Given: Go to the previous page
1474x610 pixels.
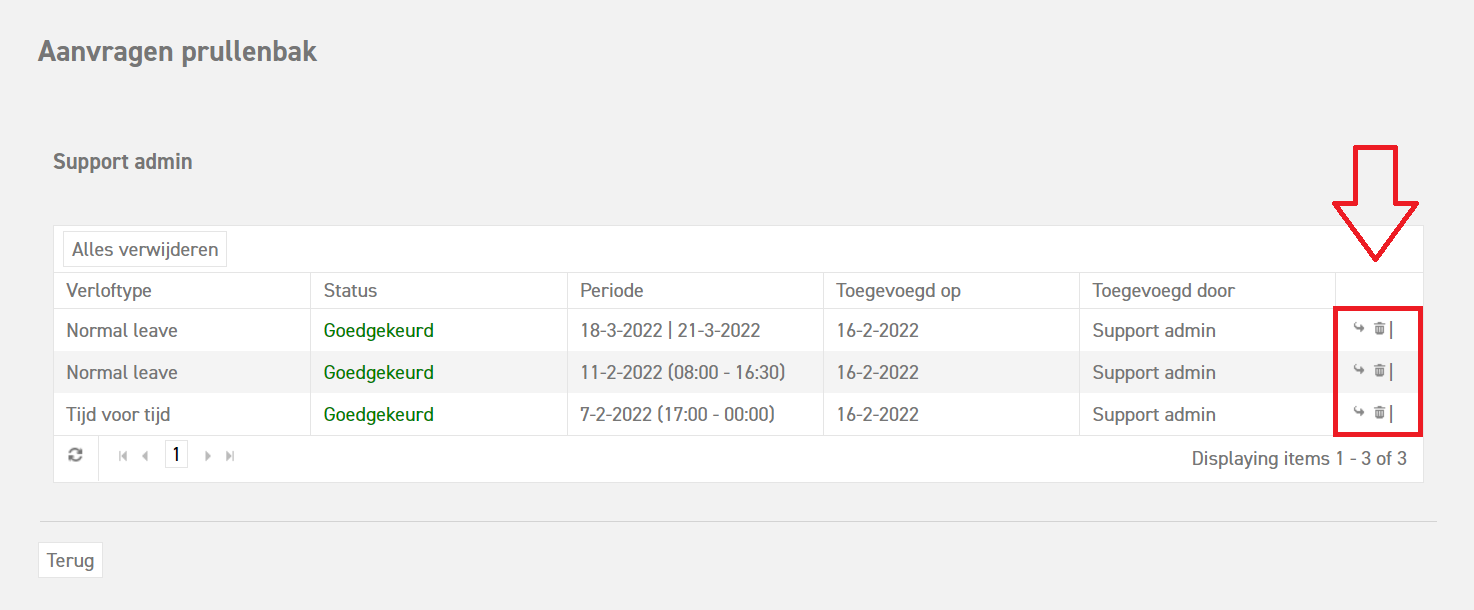Looking at the screenshot, I should click(x=145, y=456).
